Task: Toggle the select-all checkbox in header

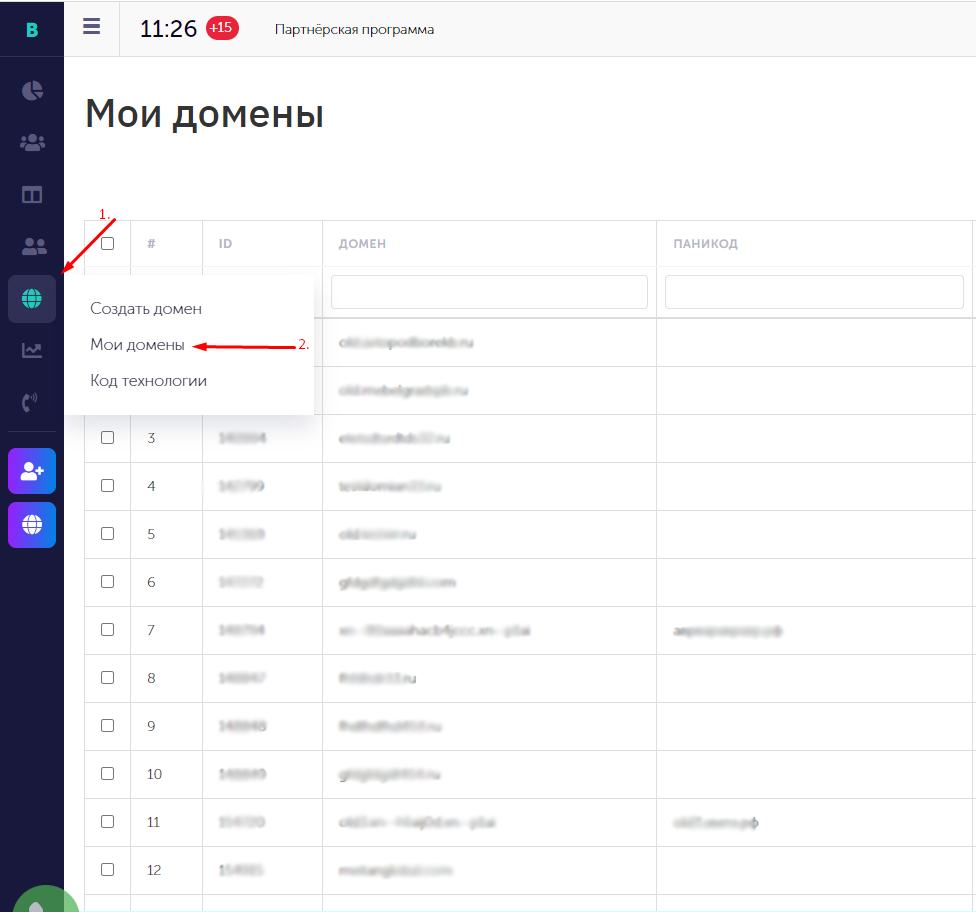Action: [108, 243]
